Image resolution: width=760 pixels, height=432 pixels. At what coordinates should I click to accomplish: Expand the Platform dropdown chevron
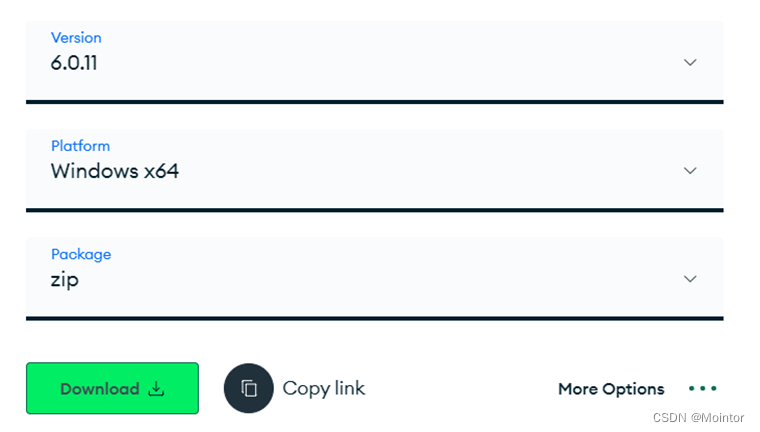(x=690, y=170)
